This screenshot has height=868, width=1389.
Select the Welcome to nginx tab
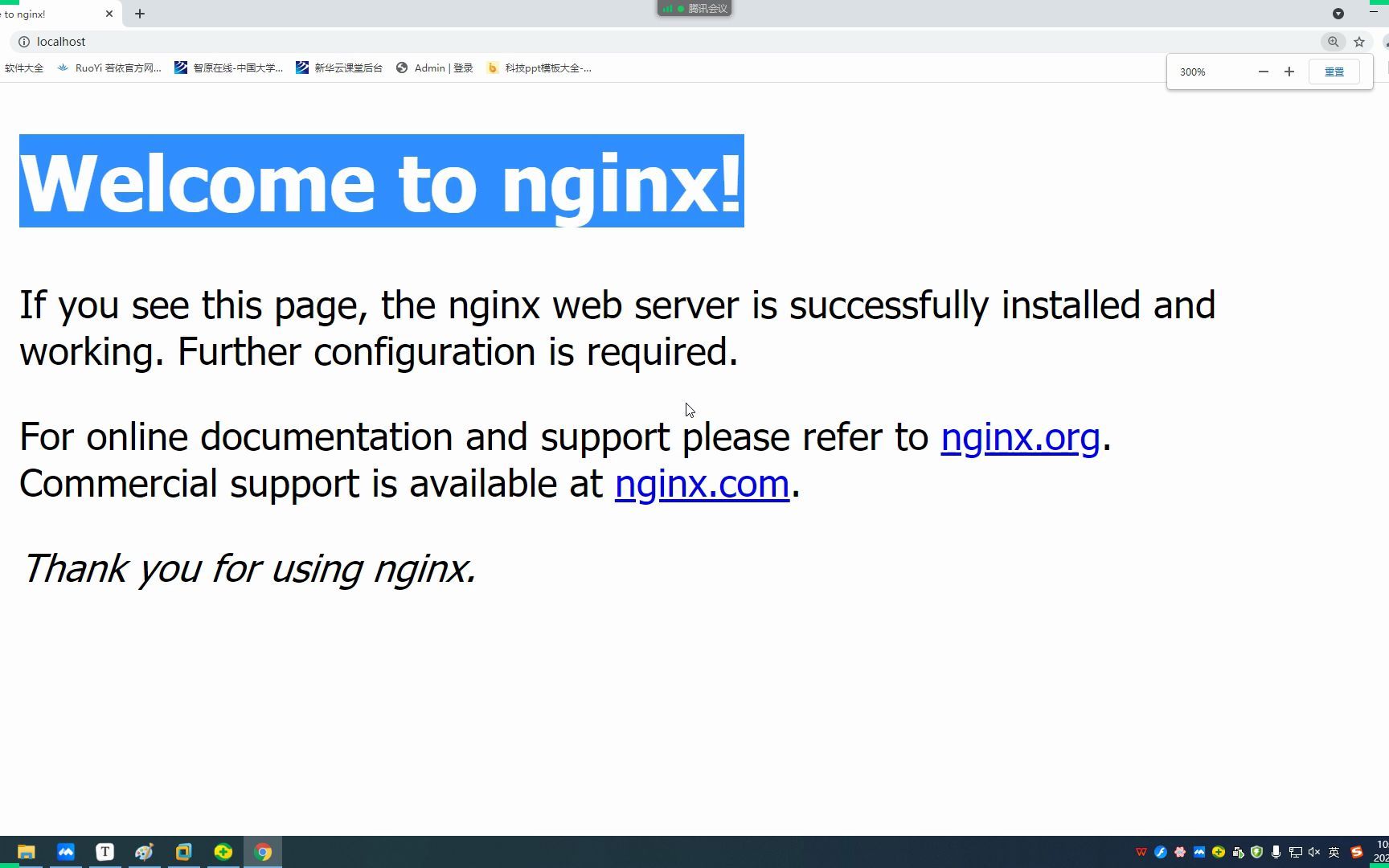[x=52, y=14]
